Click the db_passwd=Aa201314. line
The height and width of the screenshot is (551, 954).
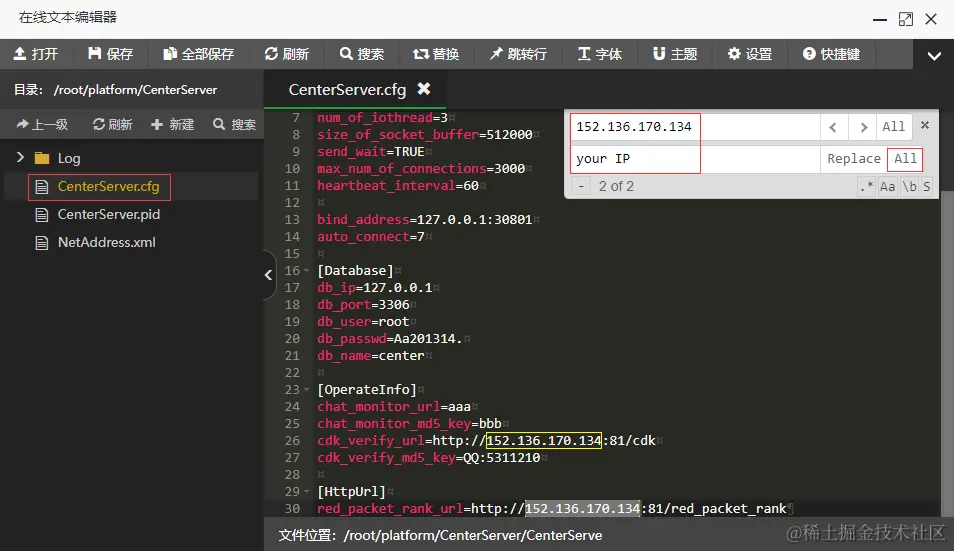389,339
